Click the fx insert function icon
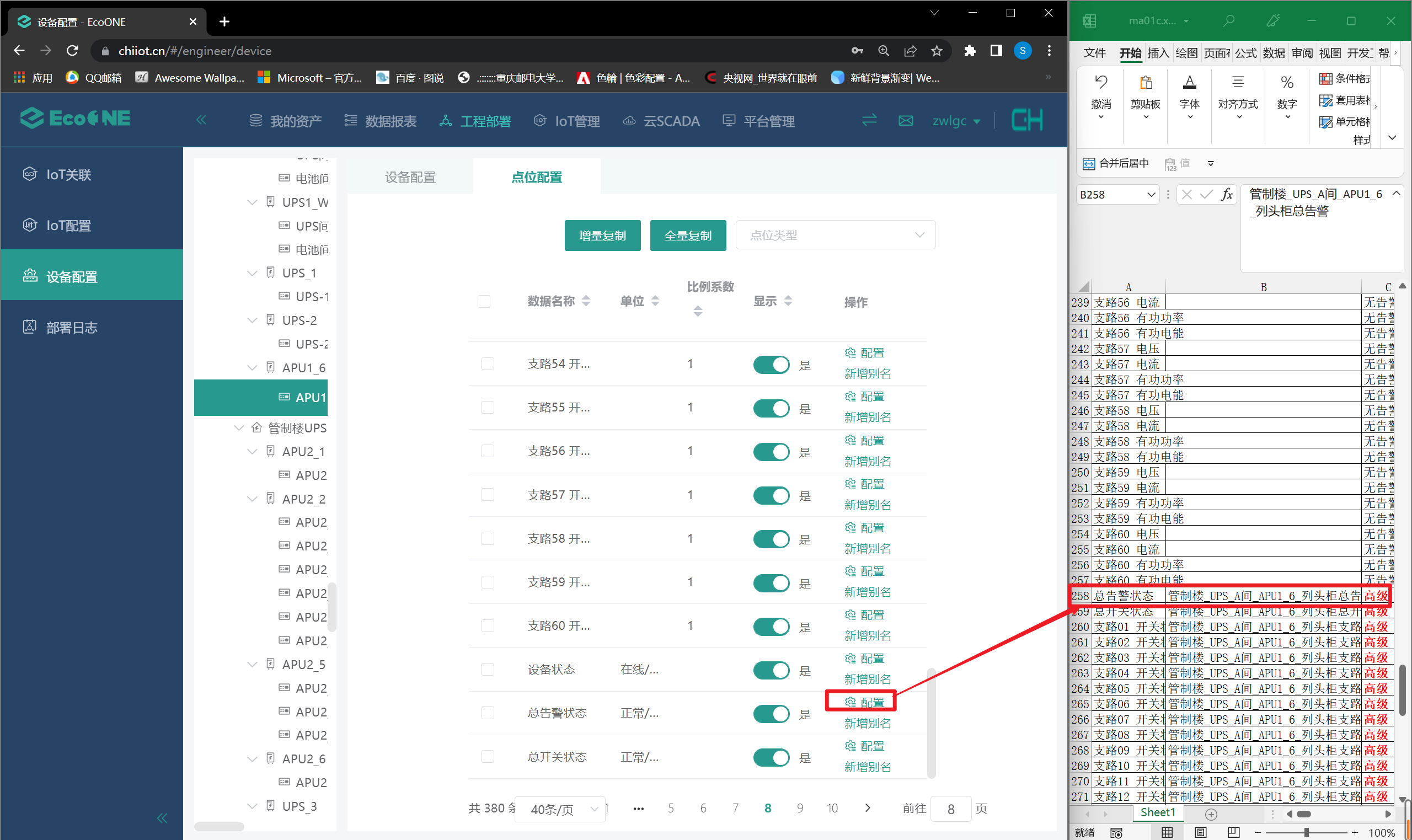This screenshot has height=840, width=1412. pos(1226,195)
